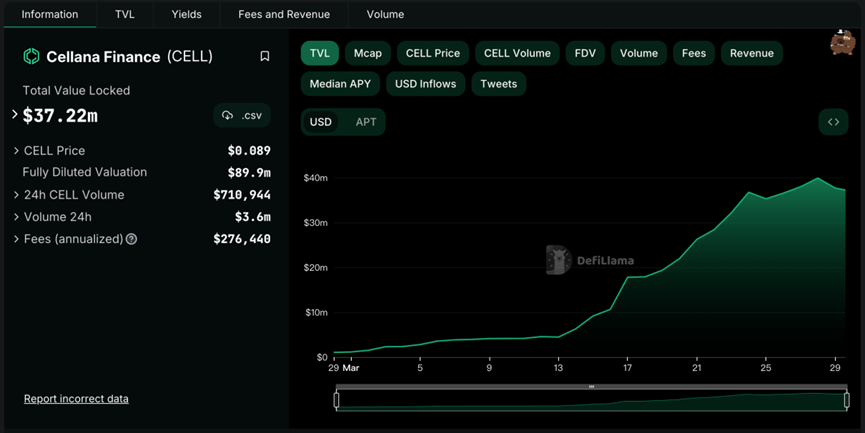Expand the Fees (annualized) row
The image size is (865, 433).
[x=16, y=239]
